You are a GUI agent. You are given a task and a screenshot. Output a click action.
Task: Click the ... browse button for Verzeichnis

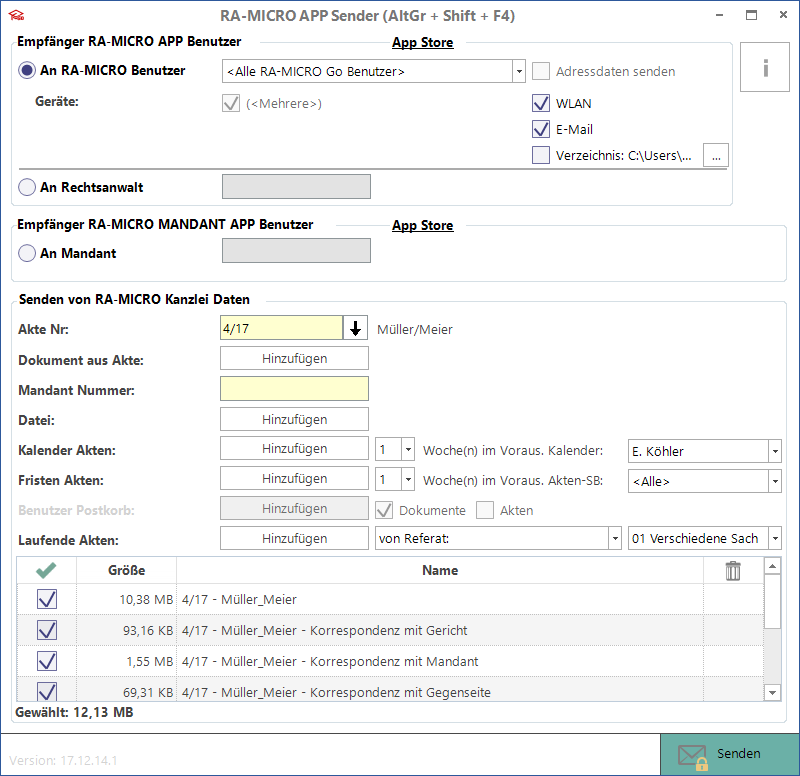pos(716,155)
